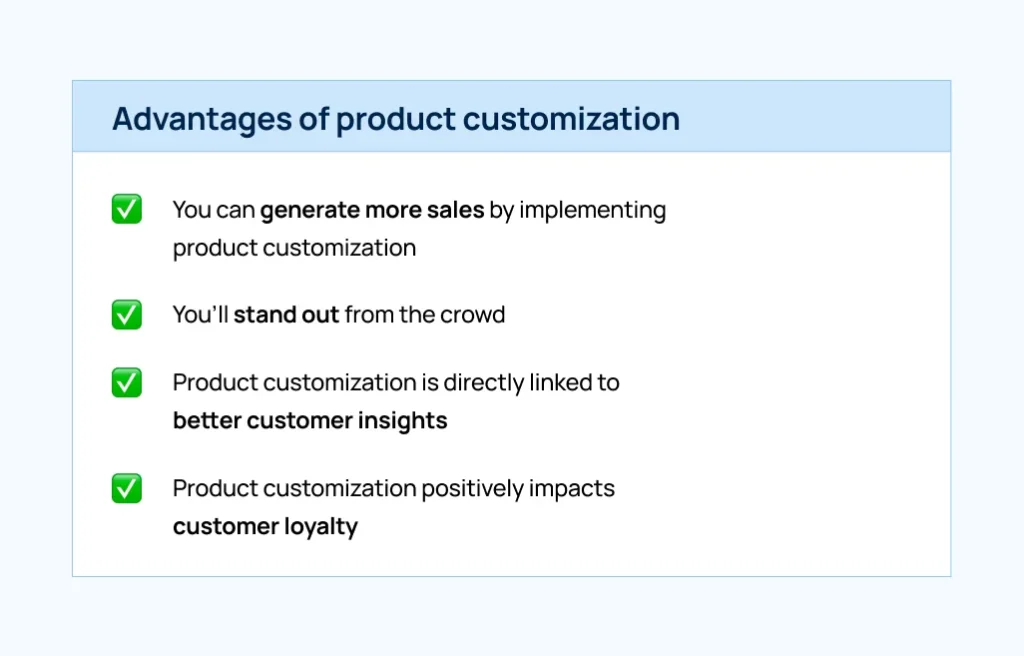Screen dimensions: 1024x656
Task: Click the line product customization under first bullet
Action: (295, 248)
